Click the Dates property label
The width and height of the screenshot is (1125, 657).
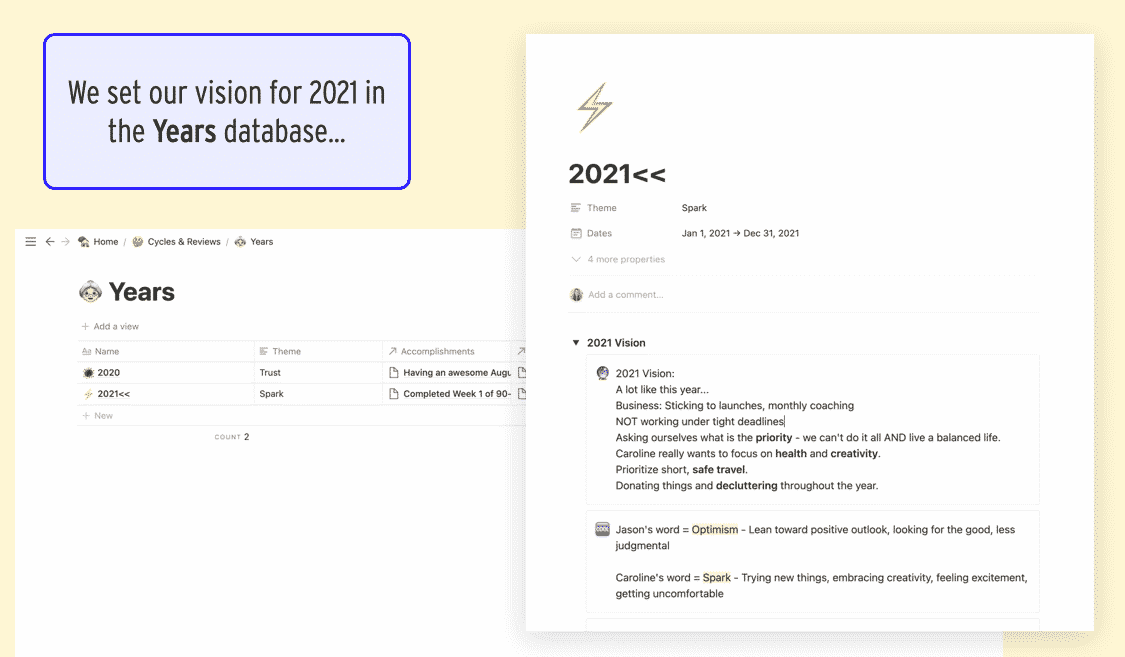pos(599,233)
